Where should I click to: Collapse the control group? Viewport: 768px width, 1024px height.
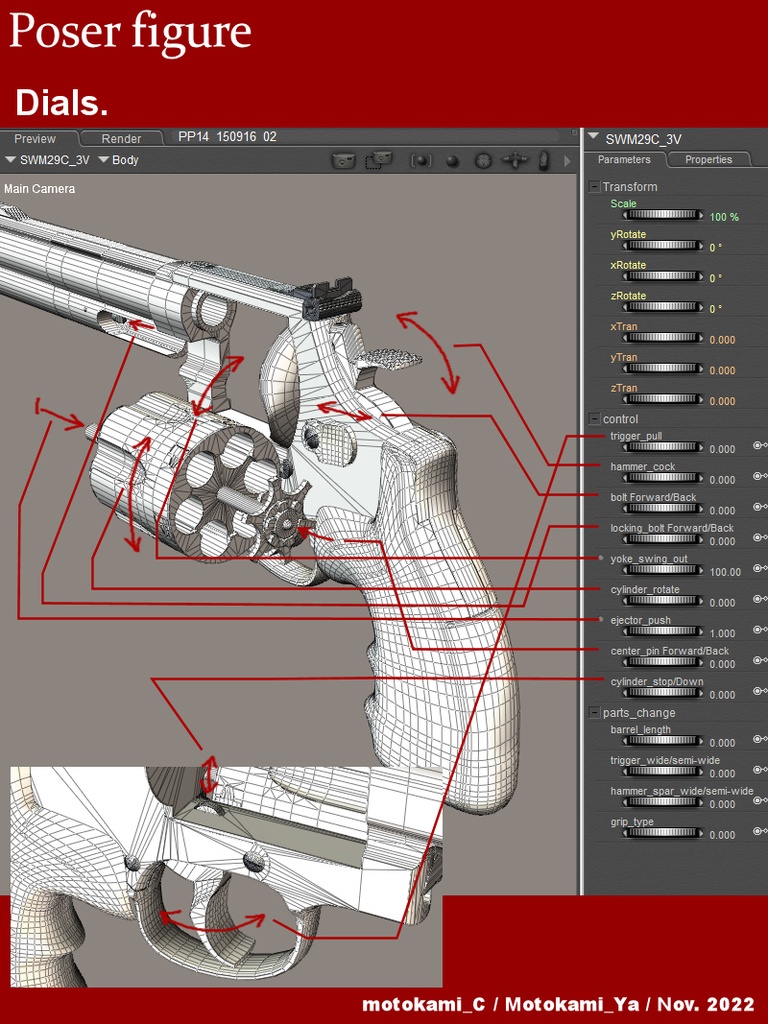click(x=594, y=419)
